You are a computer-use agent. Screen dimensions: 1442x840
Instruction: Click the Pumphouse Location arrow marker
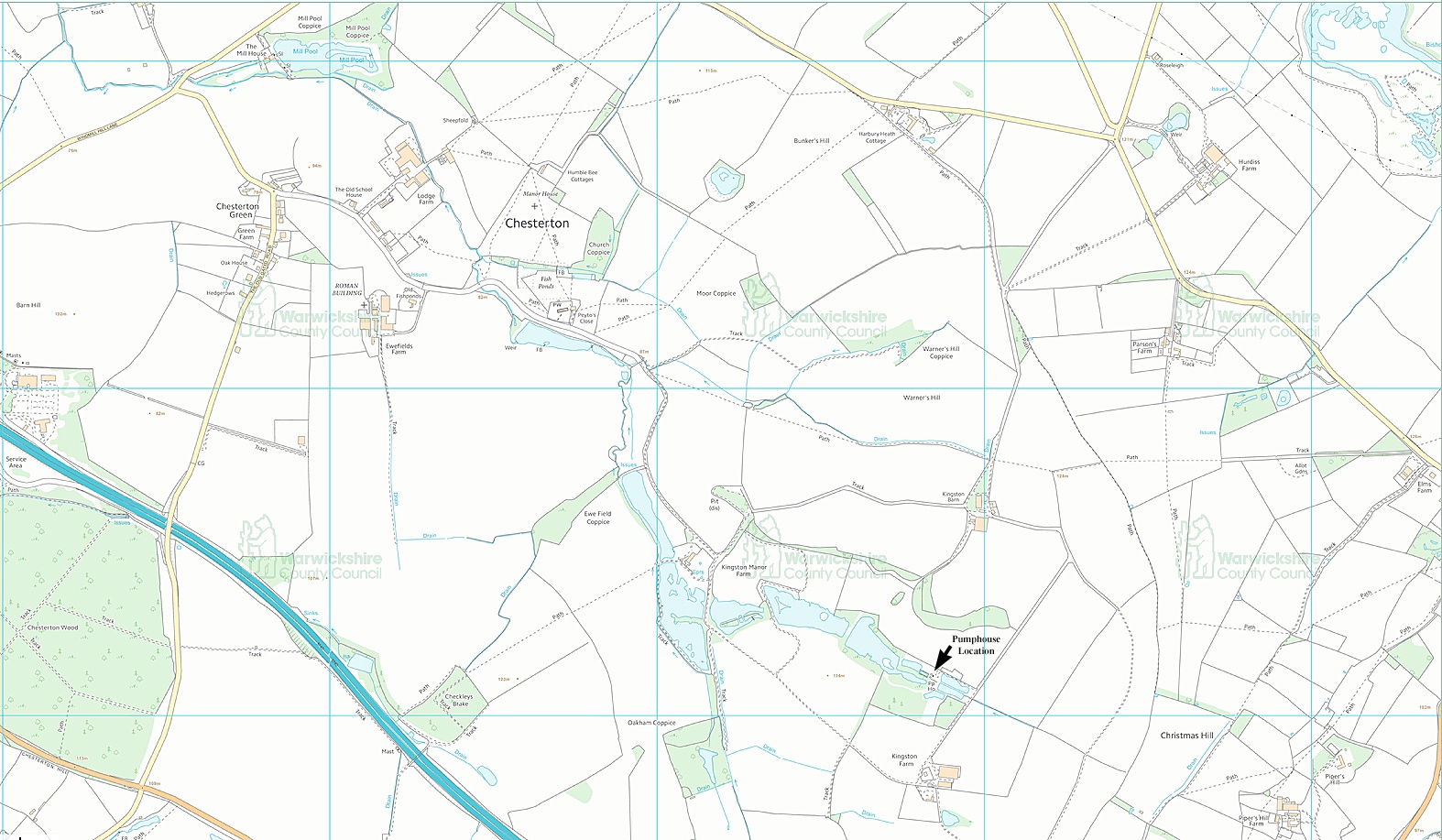click(x=941, y=659)
